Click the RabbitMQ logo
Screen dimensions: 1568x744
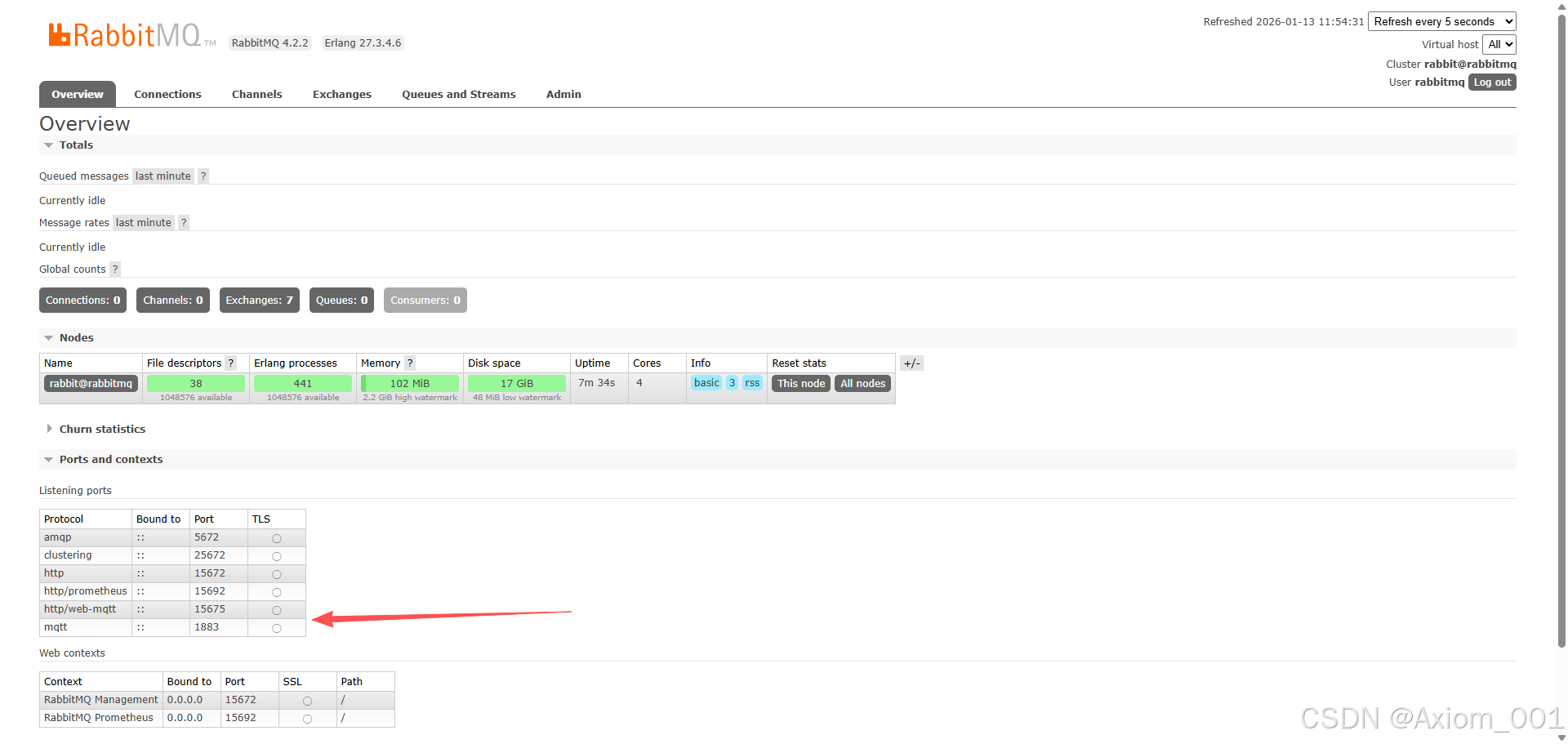[122, 33]
